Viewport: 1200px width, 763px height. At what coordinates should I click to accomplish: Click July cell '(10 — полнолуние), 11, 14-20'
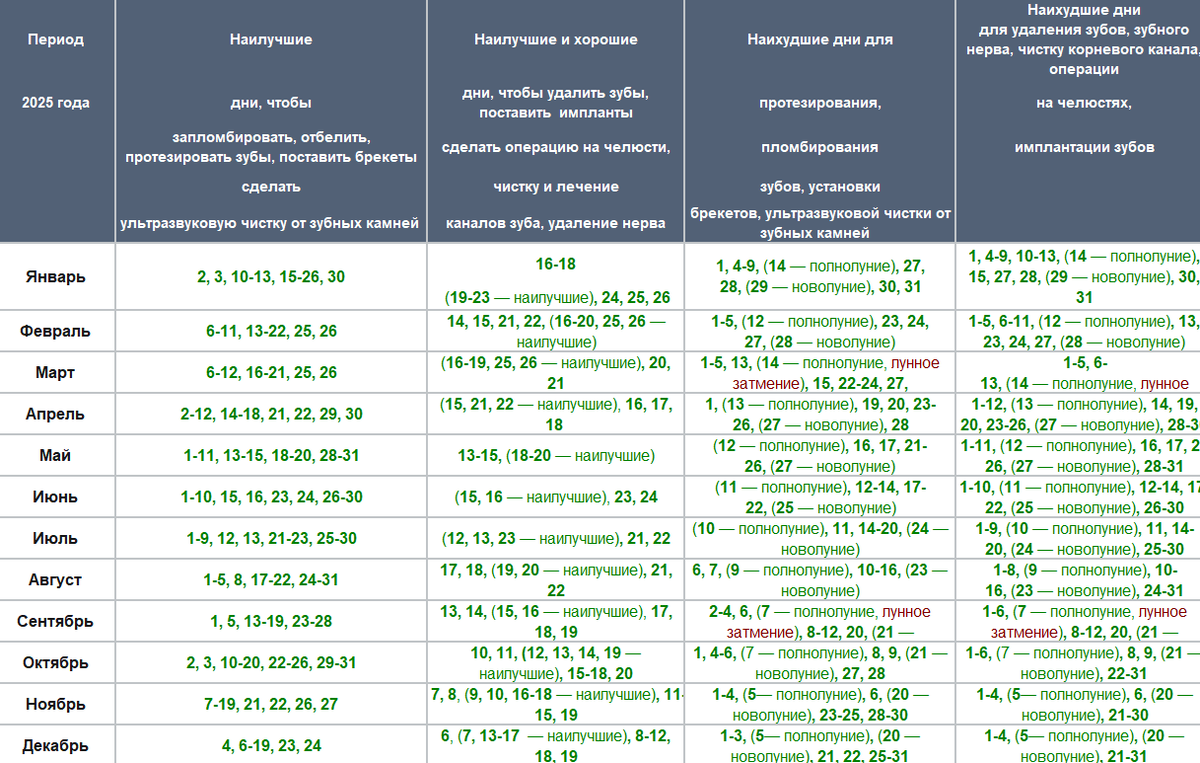[x=819, y=538]
